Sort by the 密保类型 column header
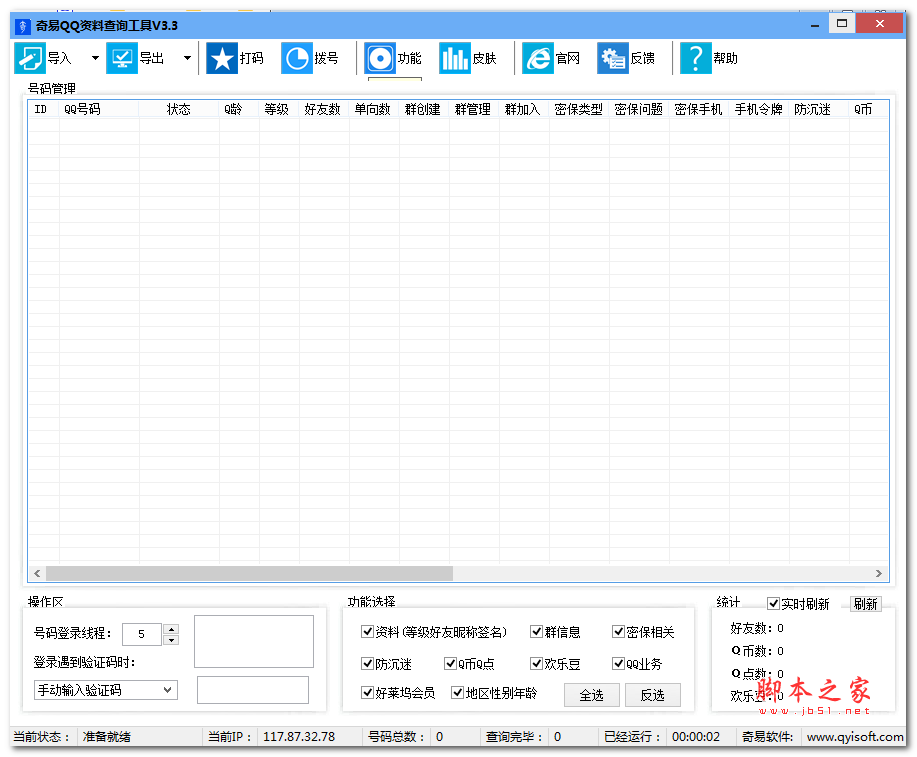Image resolution: width=917 pixels, height=757 pixels. [579, 109]
